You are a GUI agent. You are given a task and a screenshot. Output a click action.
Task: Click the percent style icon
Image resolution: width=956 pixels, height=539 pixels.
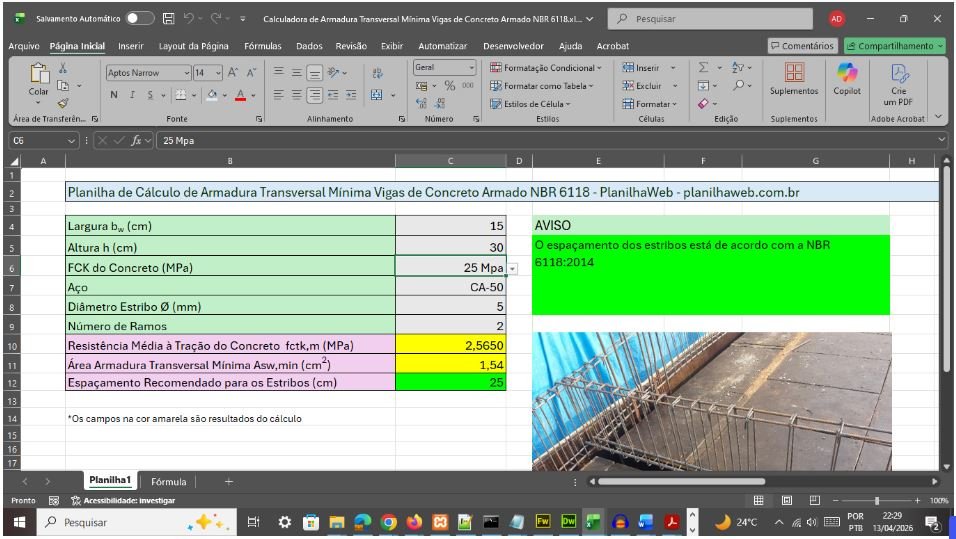click(x=450, y=86)
